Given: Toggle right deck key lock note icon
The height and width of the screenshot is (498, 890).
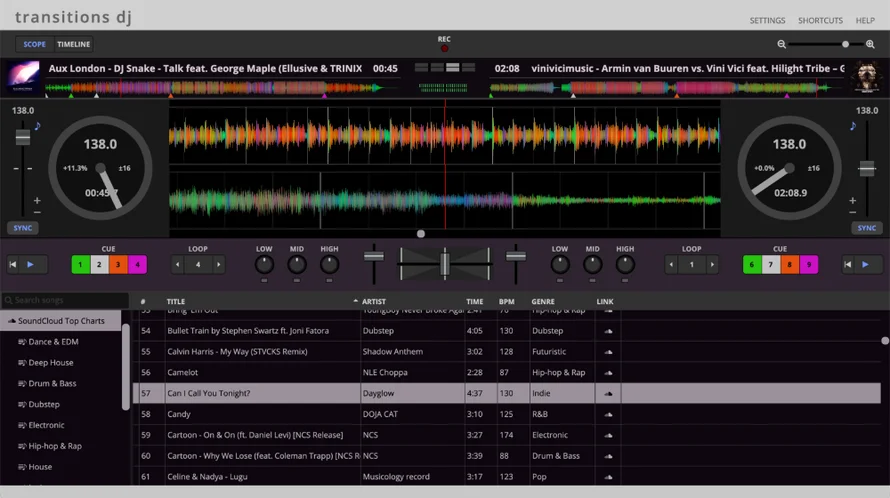Looking at the screenshot, I should pos(853,125).
